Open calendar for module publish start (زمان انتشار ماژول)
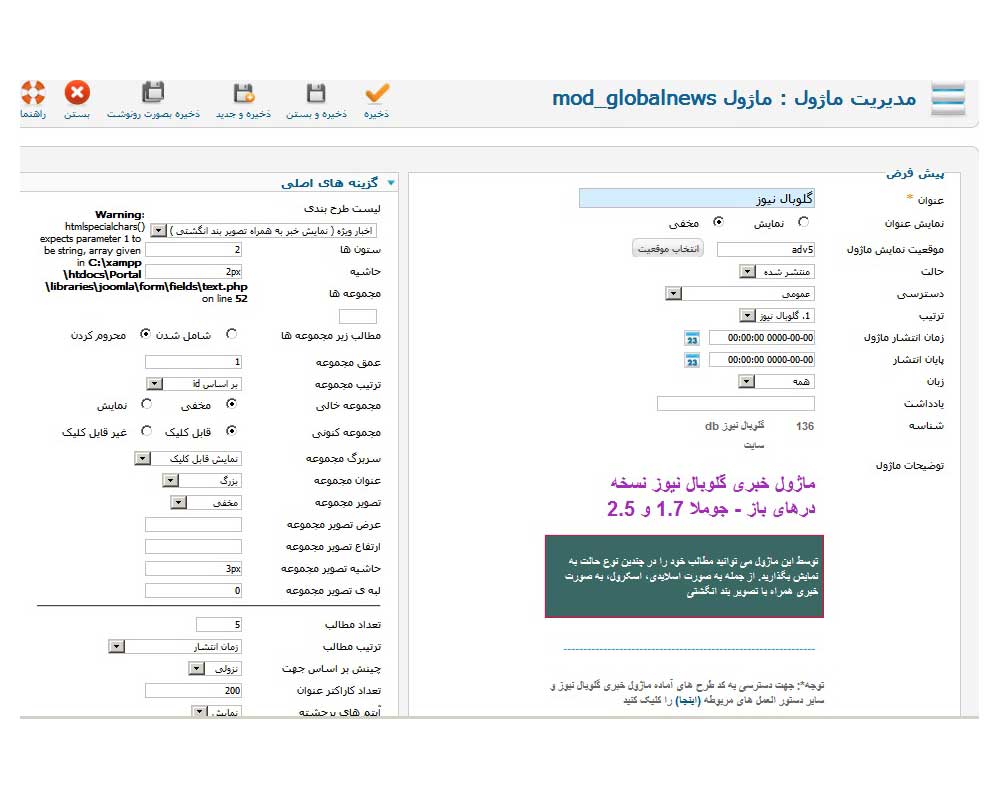 [692, 338]
